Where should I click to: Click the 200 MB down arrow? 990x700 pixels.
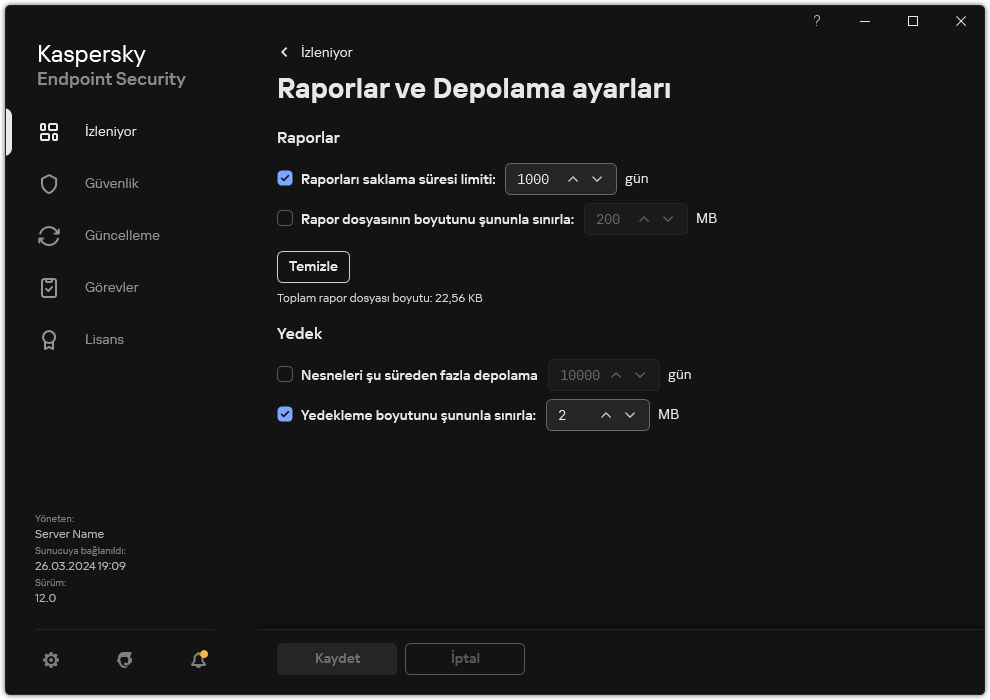(668, 218)
